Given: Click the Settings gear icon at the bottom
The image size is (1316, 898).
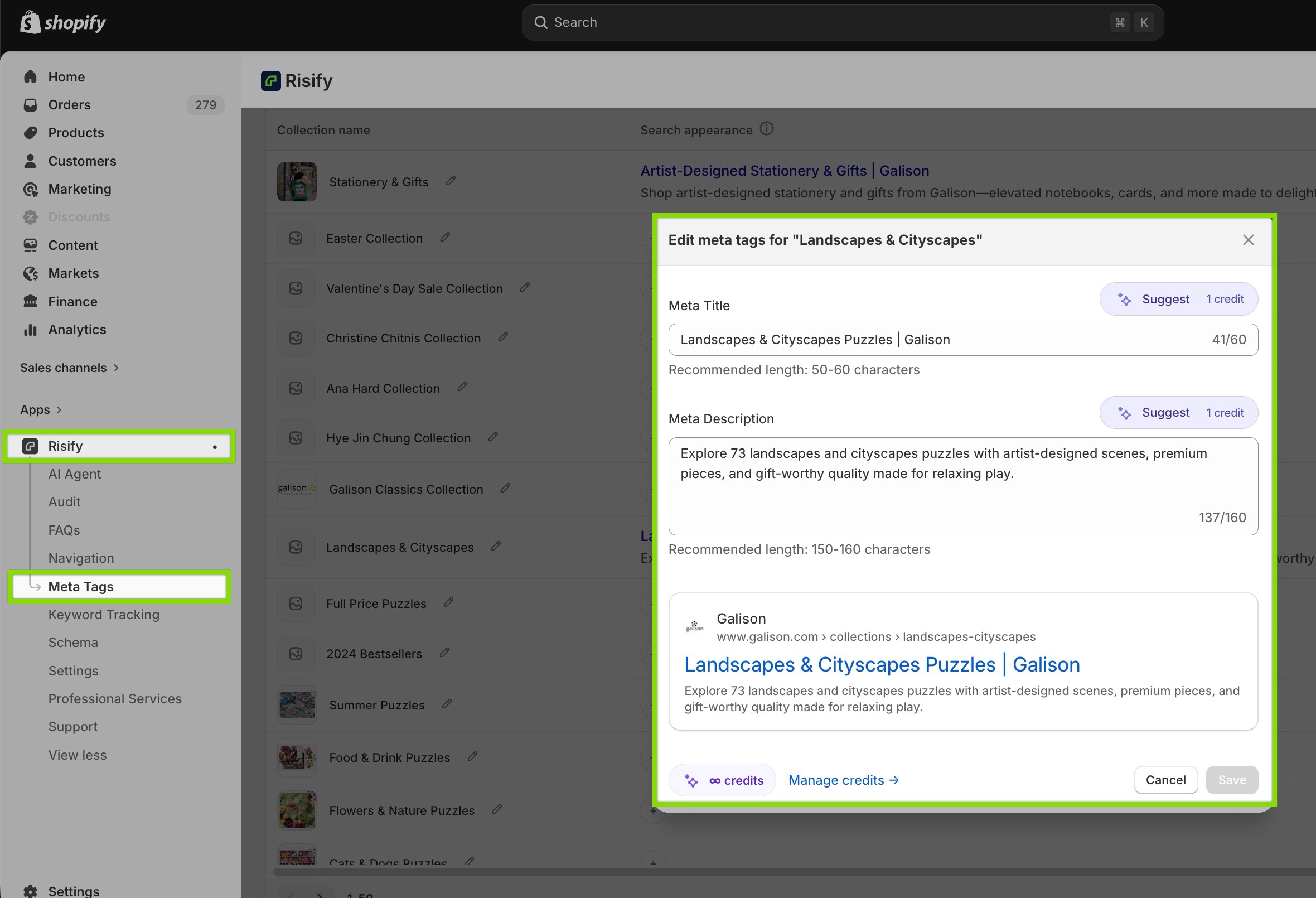Looking at the screenshot, I should [31, 891].
